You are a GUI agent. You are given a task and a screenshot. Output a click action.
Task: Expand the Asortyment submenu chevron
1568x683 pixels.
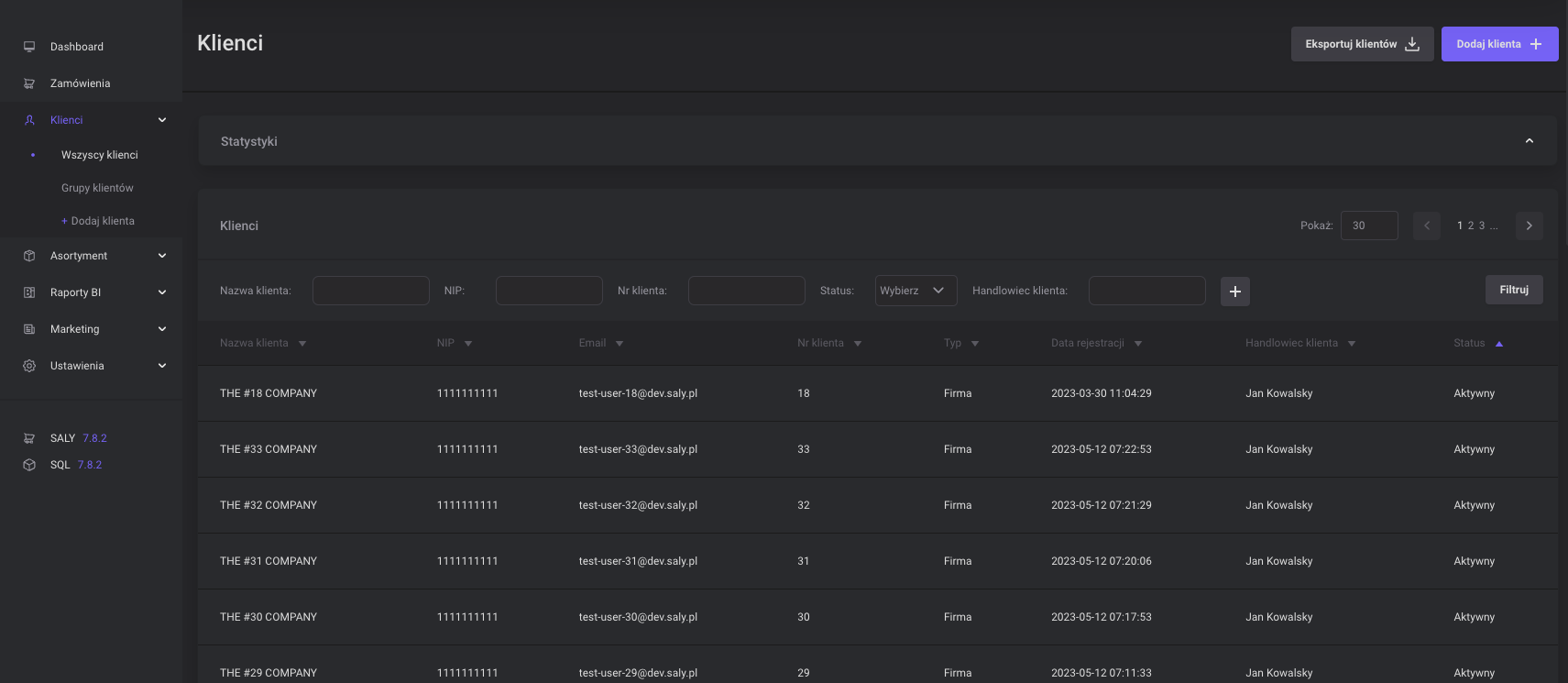[x=162, y=256]
